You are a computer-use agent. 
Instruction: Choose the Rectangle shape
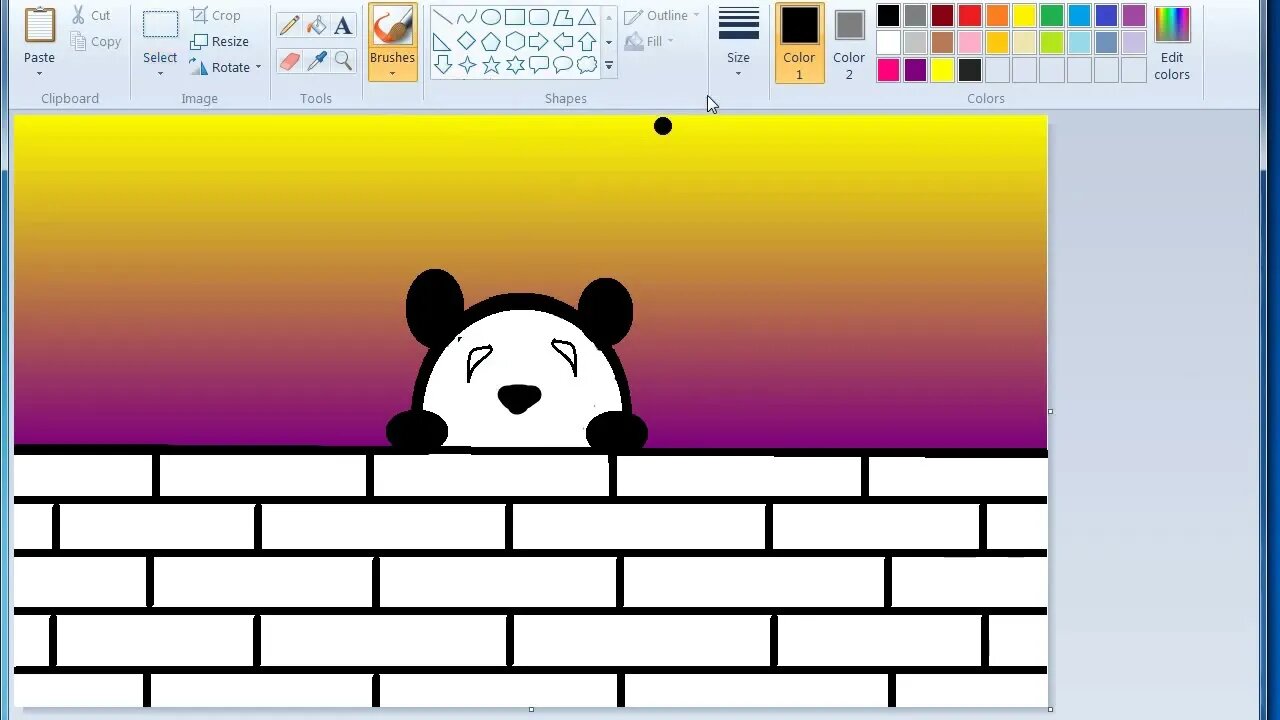coord(514,17)
